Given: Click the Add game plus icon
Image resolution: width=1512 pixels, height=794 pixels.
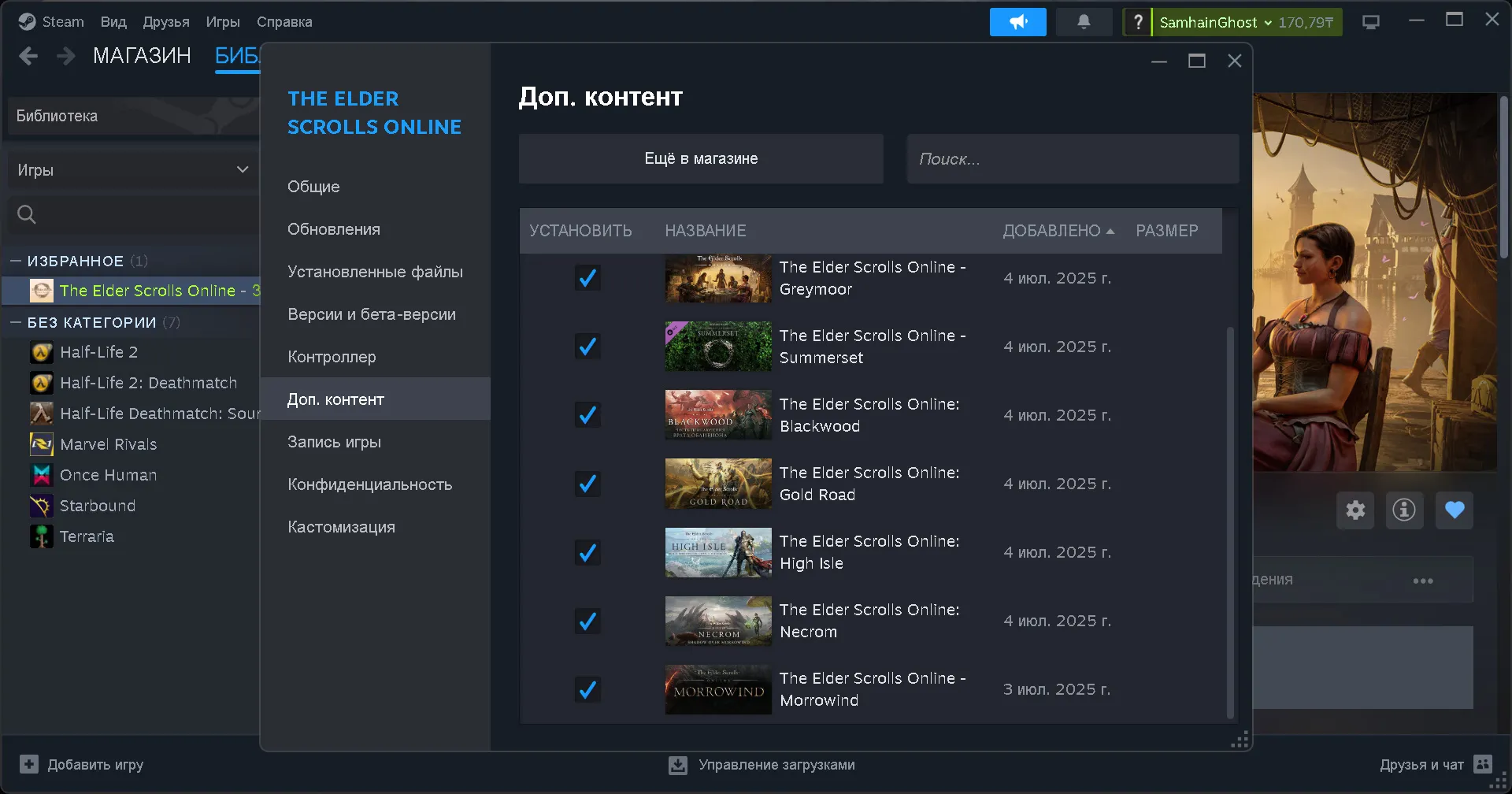Looking at the screenshot, I should pyautogui.click(x=29, y=764).
